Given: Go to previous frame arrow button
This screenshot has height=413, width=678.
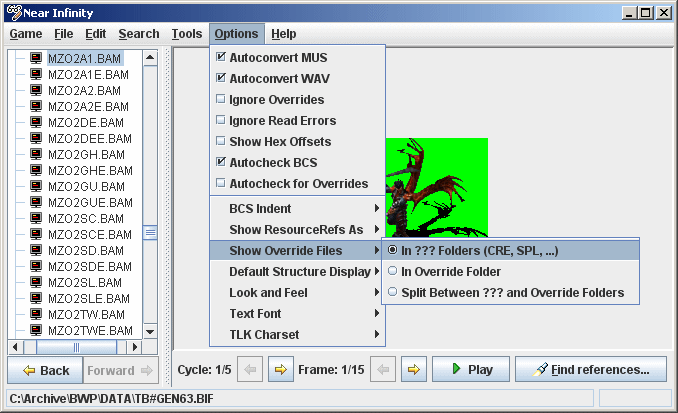Looking at the screenshot, I should tap(383, 369).
